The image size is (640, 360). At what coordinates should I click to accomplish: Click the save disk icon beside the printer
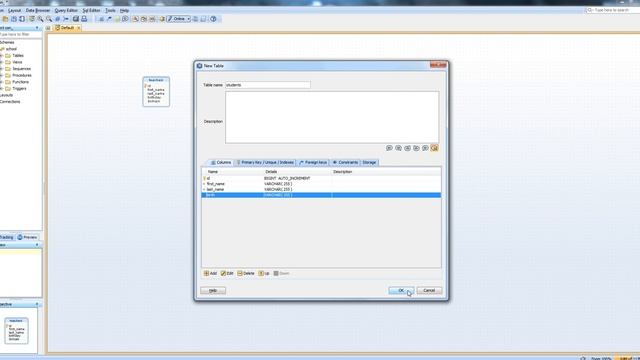(76, 19)
